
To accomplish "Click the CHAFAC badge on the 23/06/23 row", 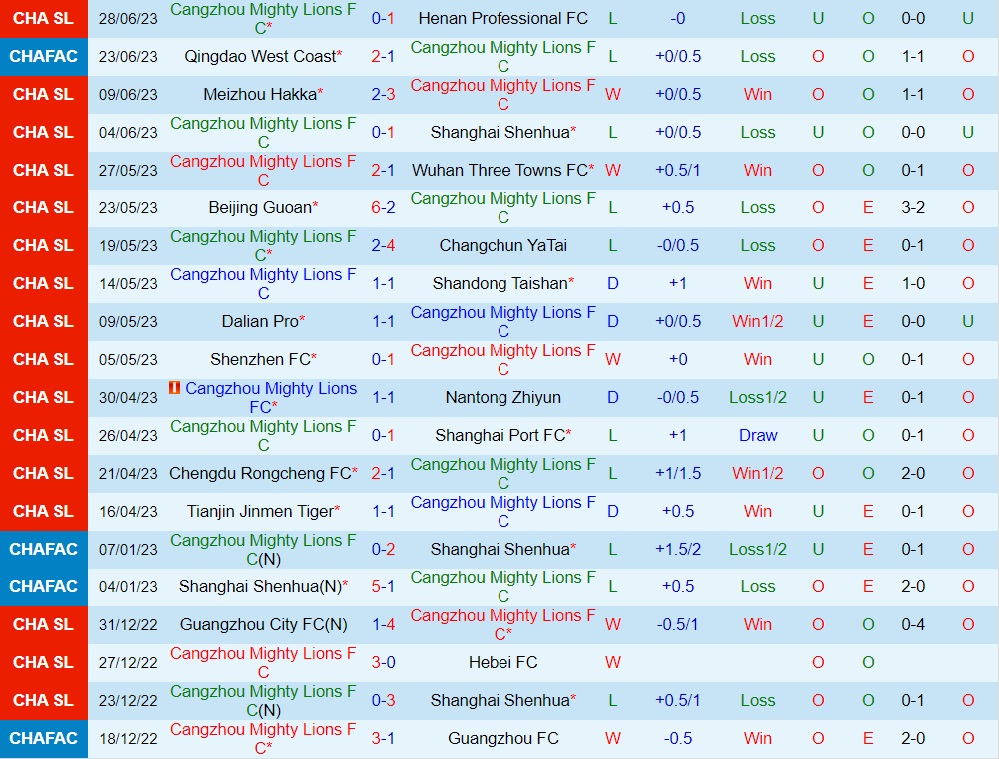I will pos(43,57).
